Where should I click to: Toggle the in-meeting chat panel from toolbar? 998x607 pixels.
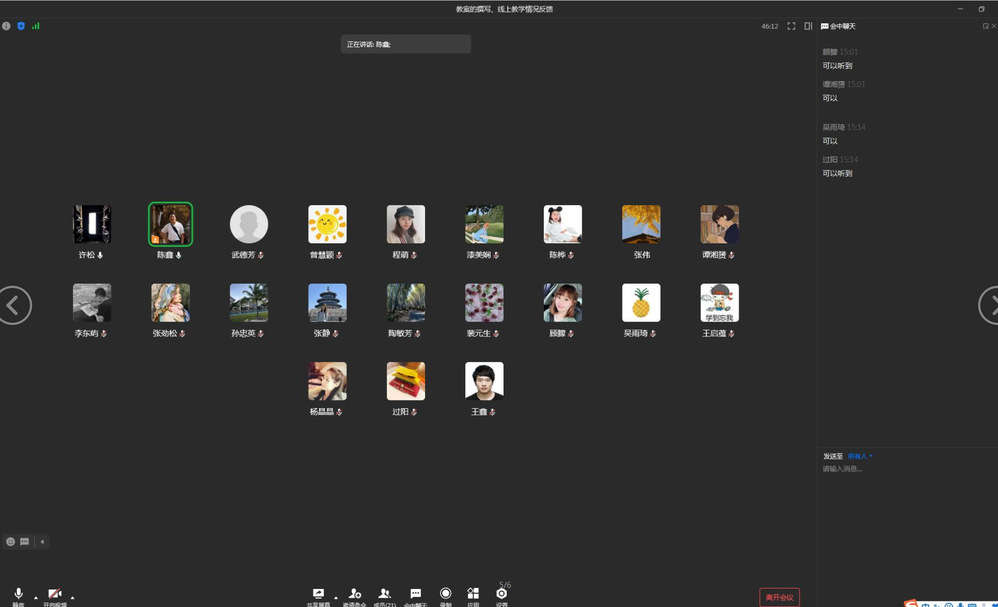[415, 594]
